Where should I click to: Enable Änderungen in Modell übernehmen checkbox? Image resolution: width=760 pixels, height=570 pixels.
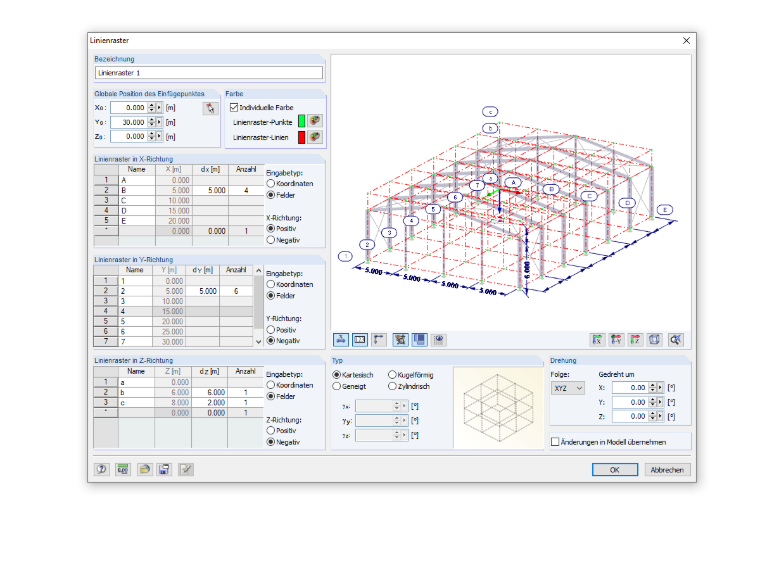[555, 442]
